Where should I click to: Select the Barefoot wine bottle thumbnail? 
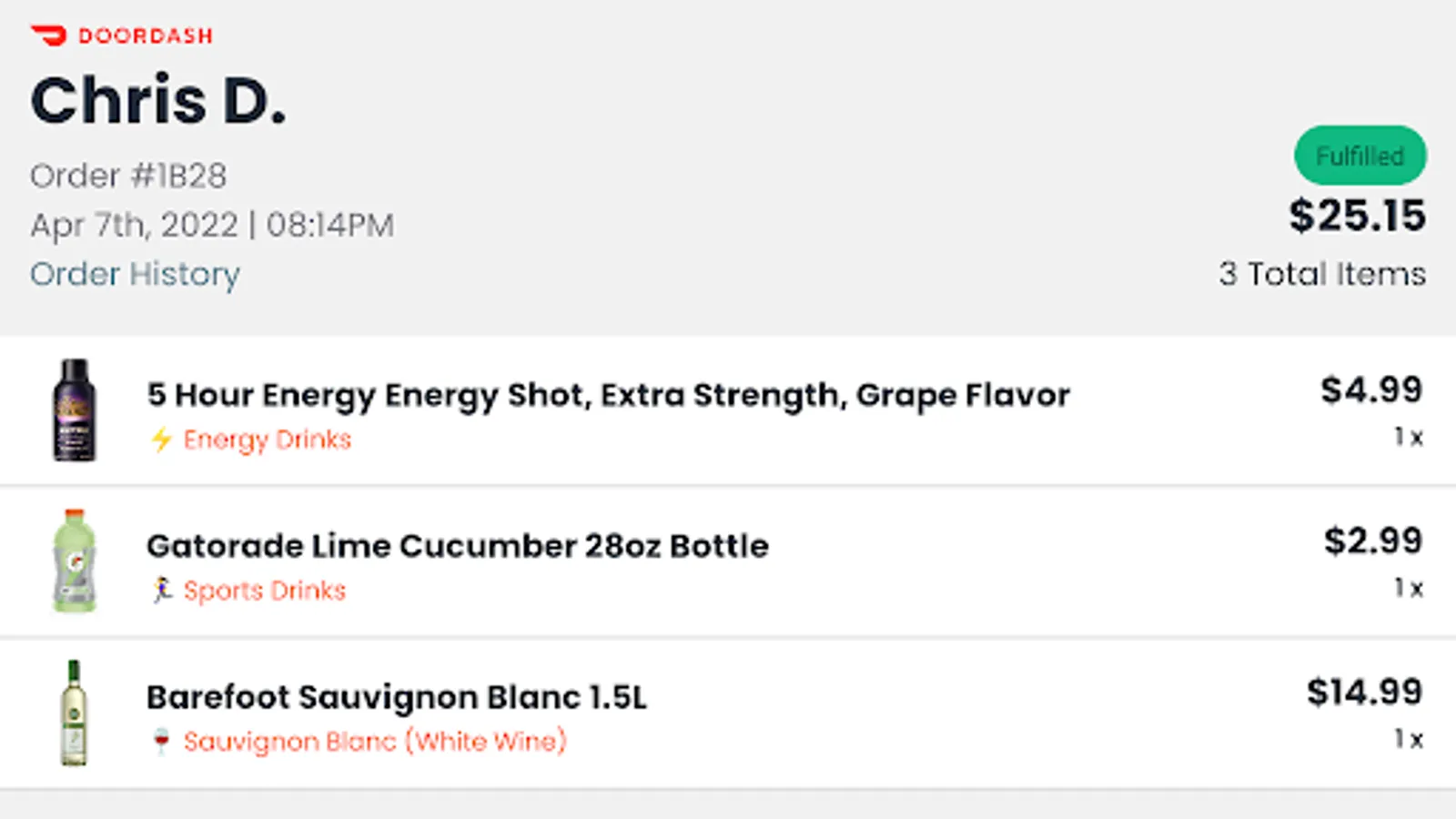(74, 713)
